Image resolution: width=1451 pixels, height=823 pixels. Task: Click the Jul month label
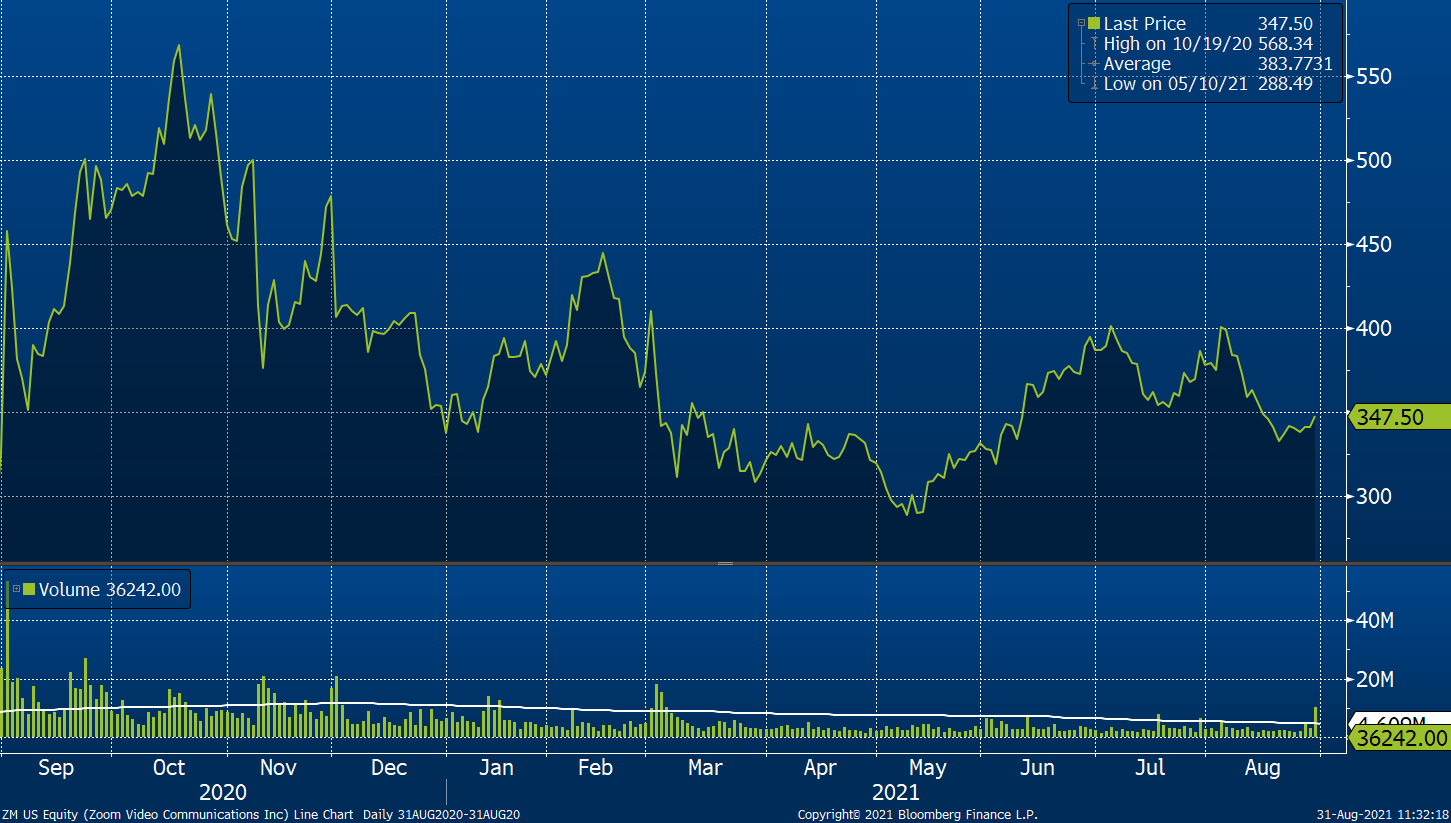point(1152,768)
